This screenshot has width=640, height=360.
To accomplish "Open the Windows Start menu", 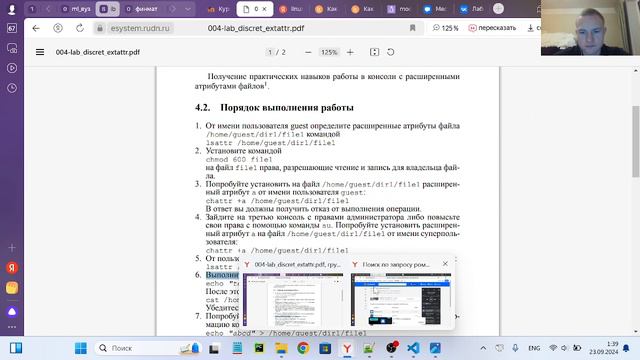I will (x=81, y=348).
